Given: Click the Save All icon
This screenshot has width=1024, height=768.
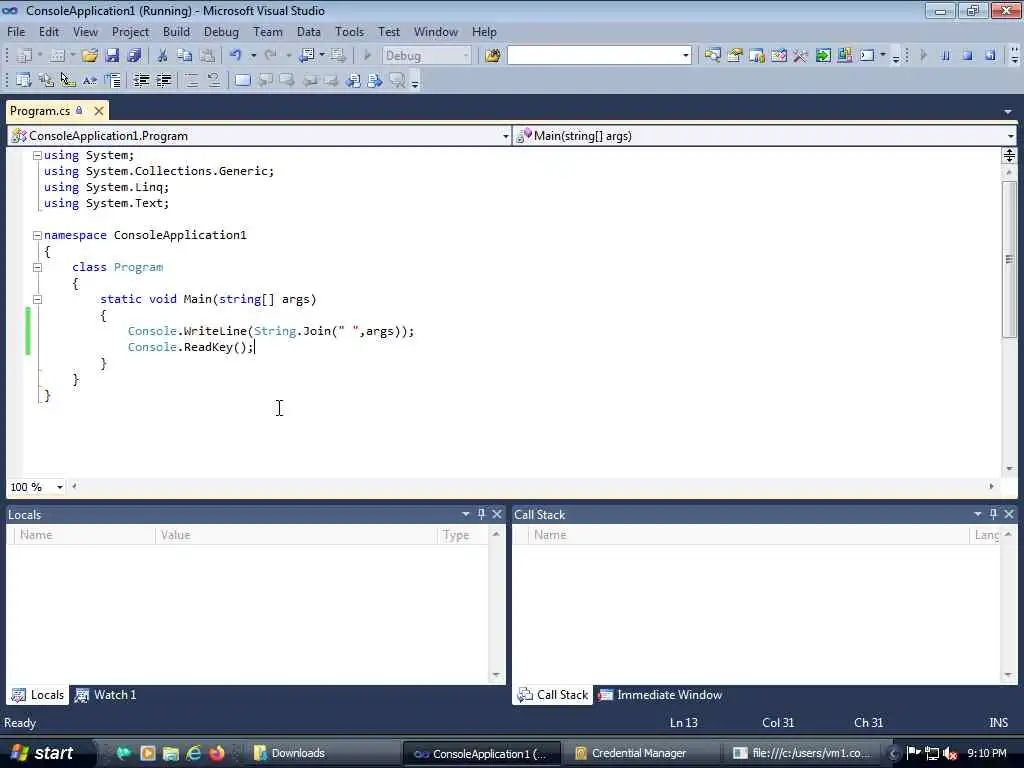Looking at the screenshot, I should click(134, 56).
